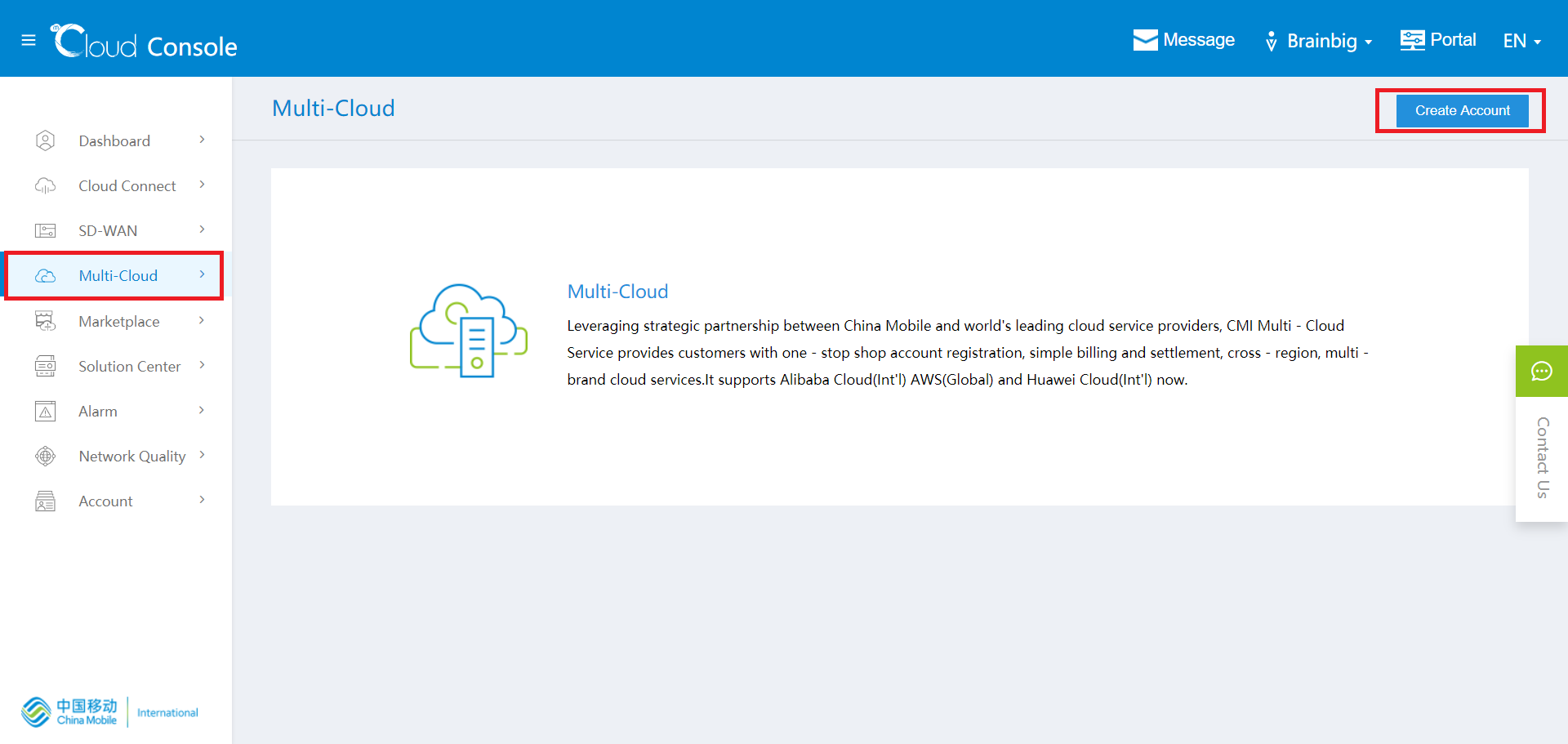Click the Multi-Cloud server illustration
The width and height of the screenshot is (1568, 744).
469,331
